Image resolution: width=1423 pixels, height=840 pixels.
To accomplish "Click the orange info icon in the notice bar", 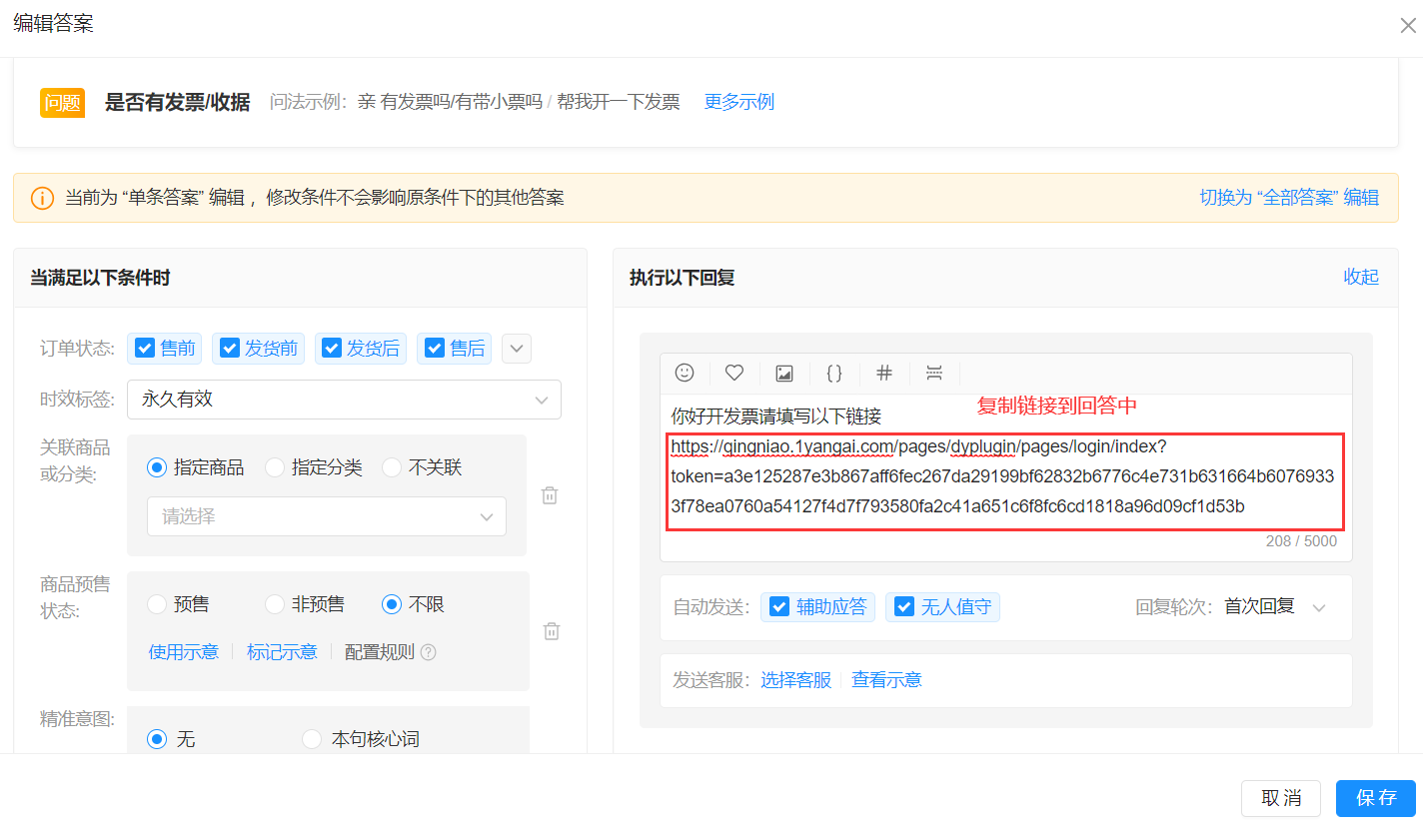I will (x=42, y=198).
